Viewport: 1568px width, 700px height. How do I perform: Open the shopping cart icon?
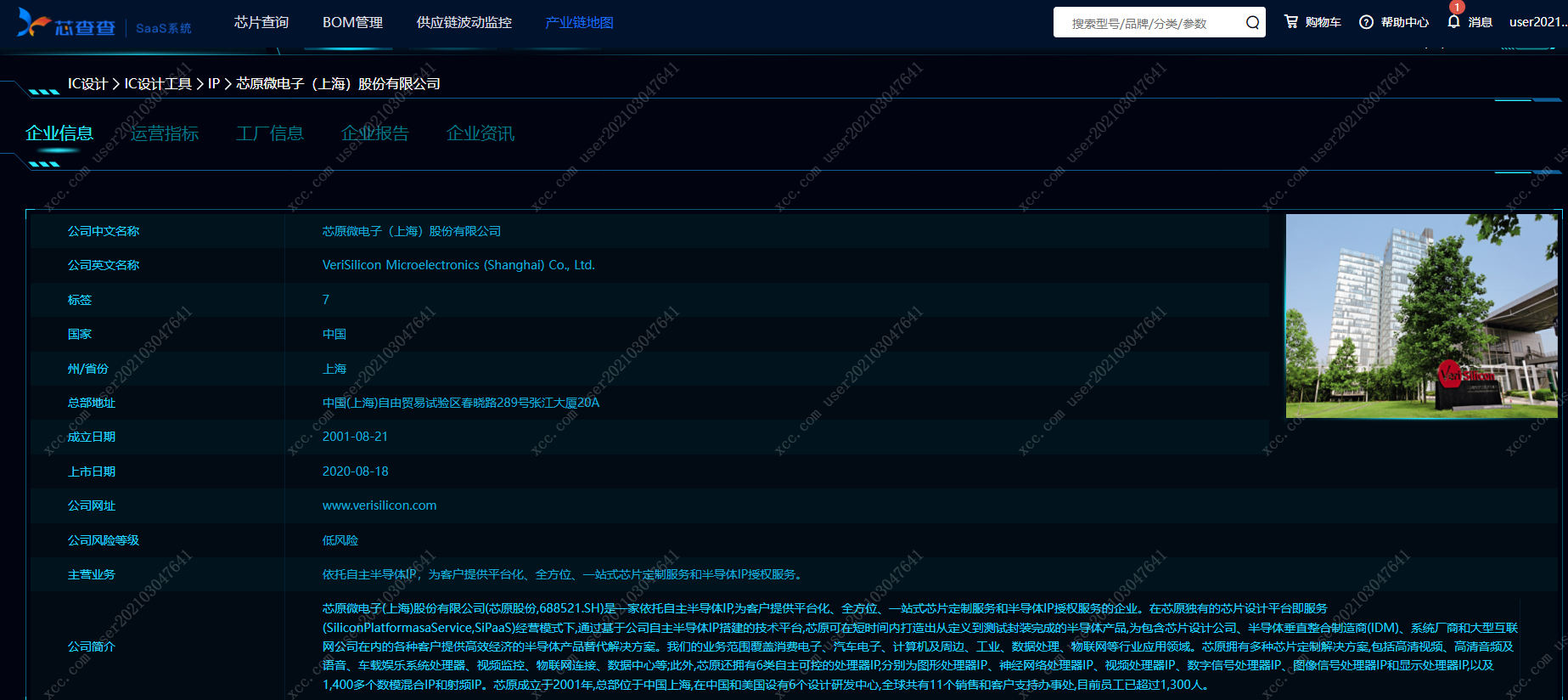click(1291, 22)
